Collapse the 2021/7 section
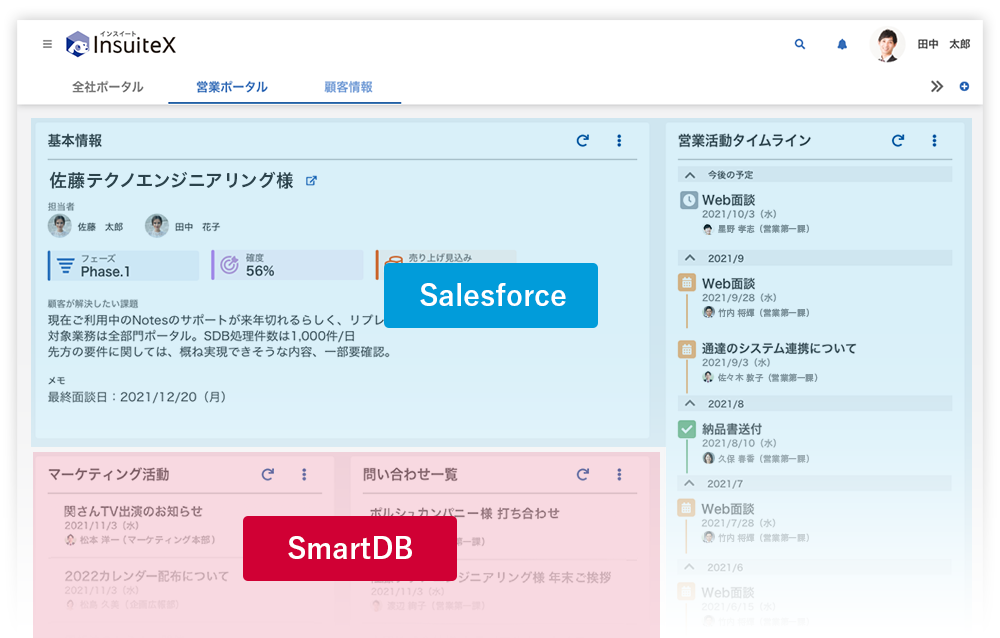1000x638 pixels. (689, 484)
